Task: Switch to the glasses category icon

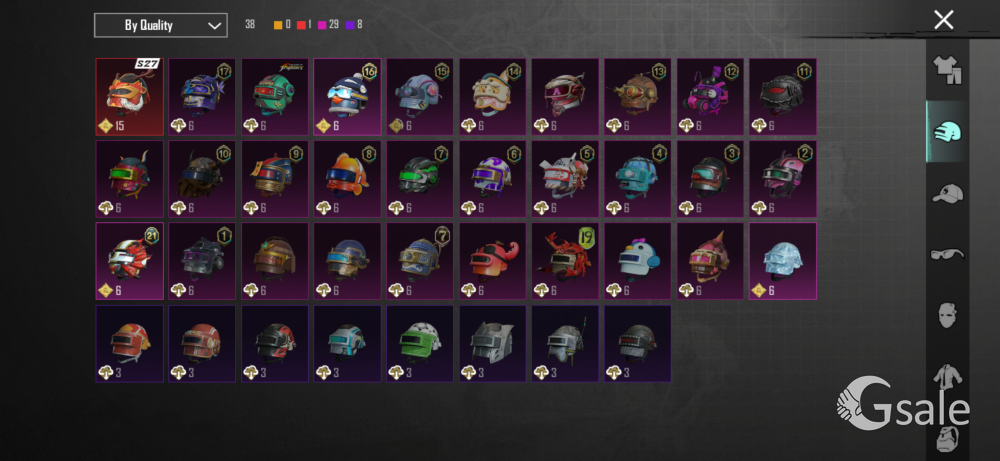Action: (x=947, y=254)
